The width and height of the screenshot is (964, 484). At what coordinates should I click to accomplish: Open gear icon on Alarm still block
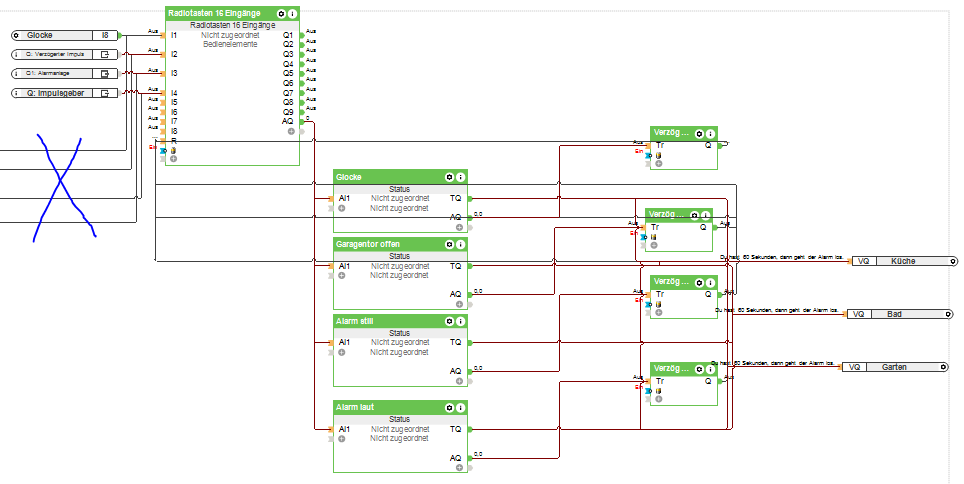449,321
